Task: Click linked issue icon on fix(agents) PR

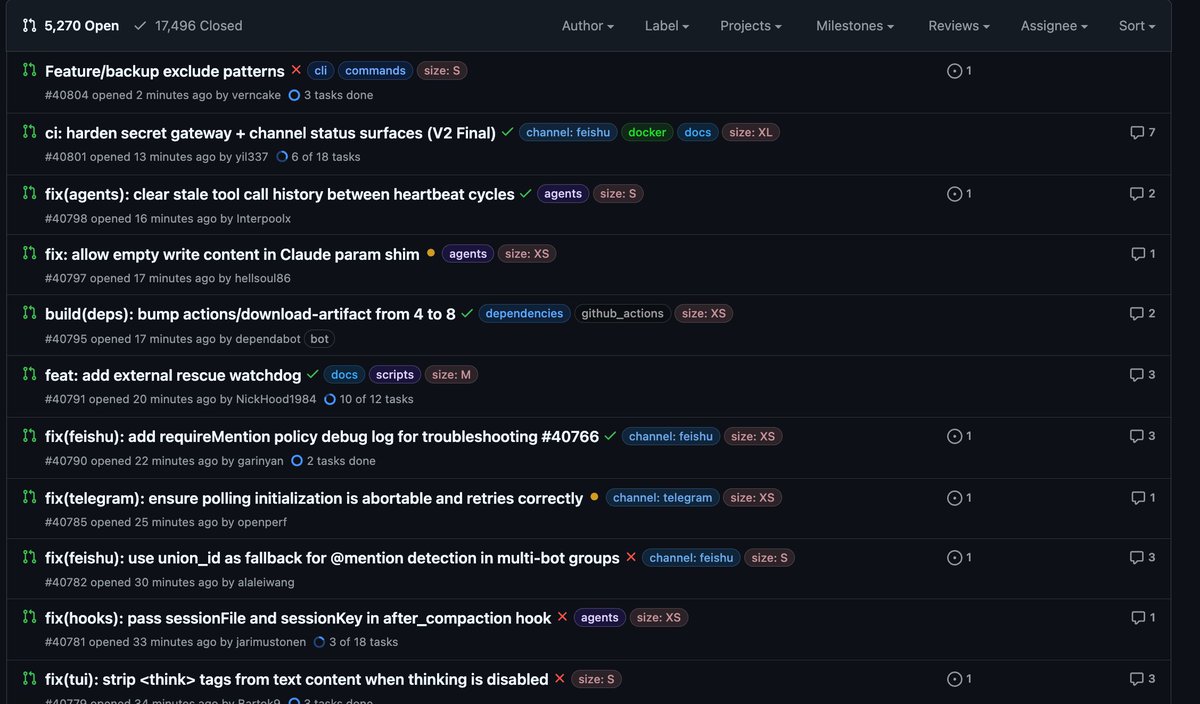Action: (x=959, y=194)
